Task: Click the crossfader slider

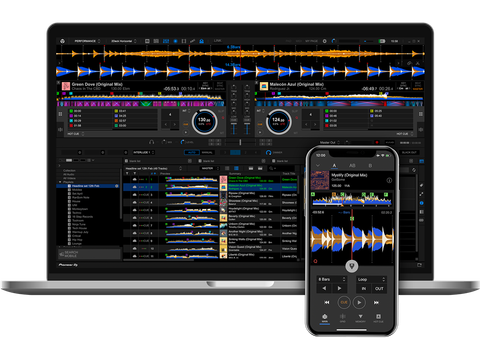Action: point(240,142)
